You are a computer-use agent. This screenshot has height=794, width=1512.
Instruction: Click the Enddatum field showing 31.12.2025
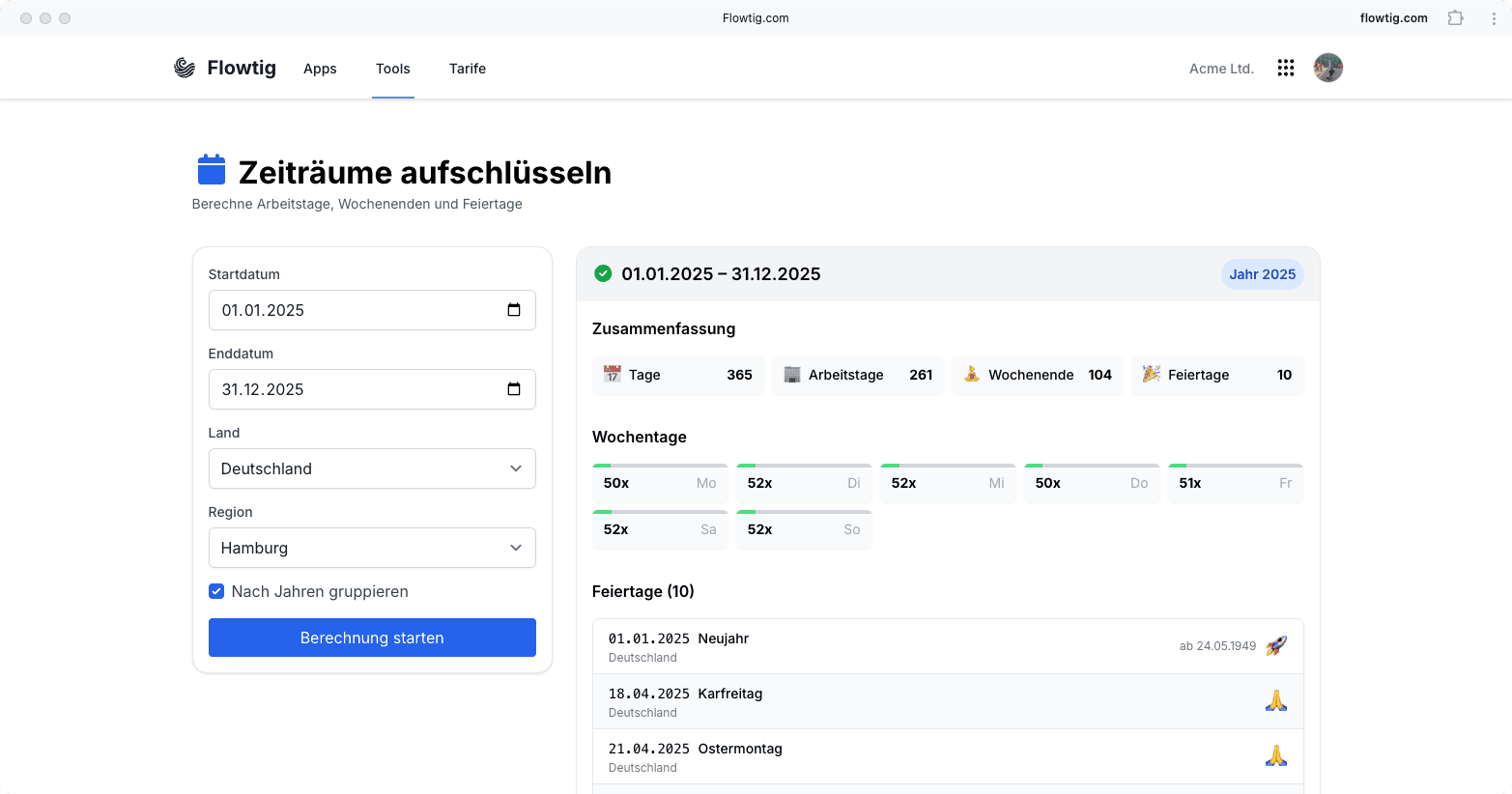point(372,389)
